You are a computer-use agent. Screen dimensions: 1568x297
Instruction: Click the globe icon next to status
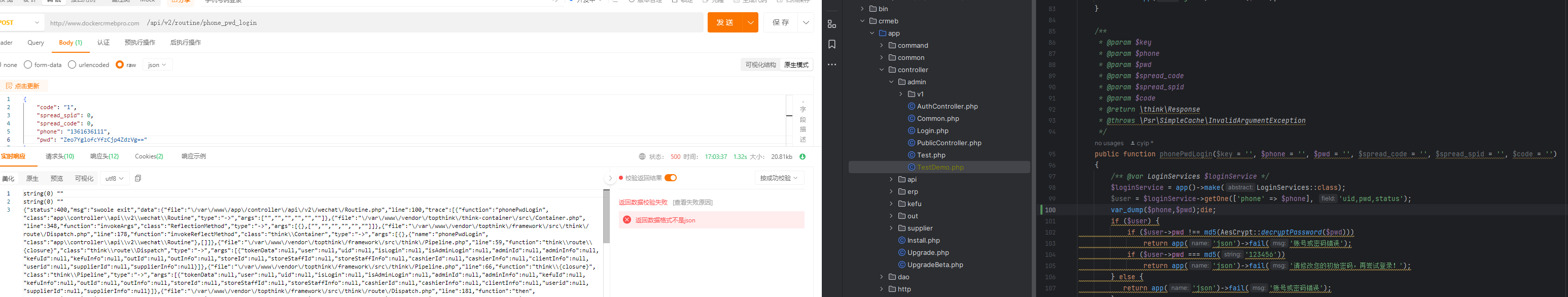642,156
